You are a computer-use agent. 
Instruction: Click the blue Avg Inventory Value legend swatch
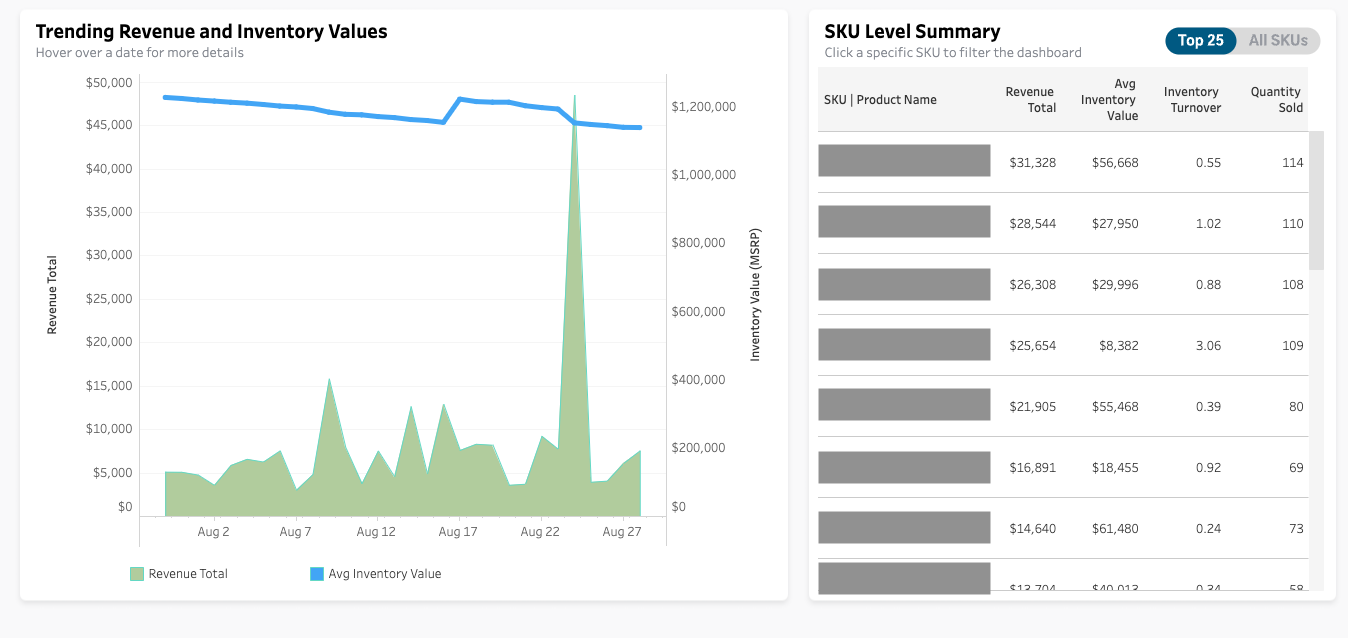[x=317, y=574]
